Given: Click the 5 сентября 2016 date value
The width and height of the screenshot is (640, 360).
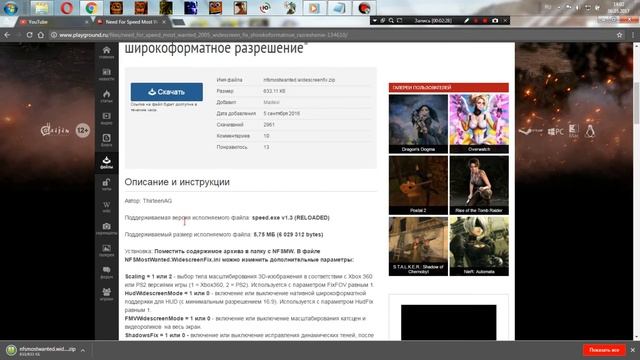Looking at the screenshot, I should pos(282,113).
